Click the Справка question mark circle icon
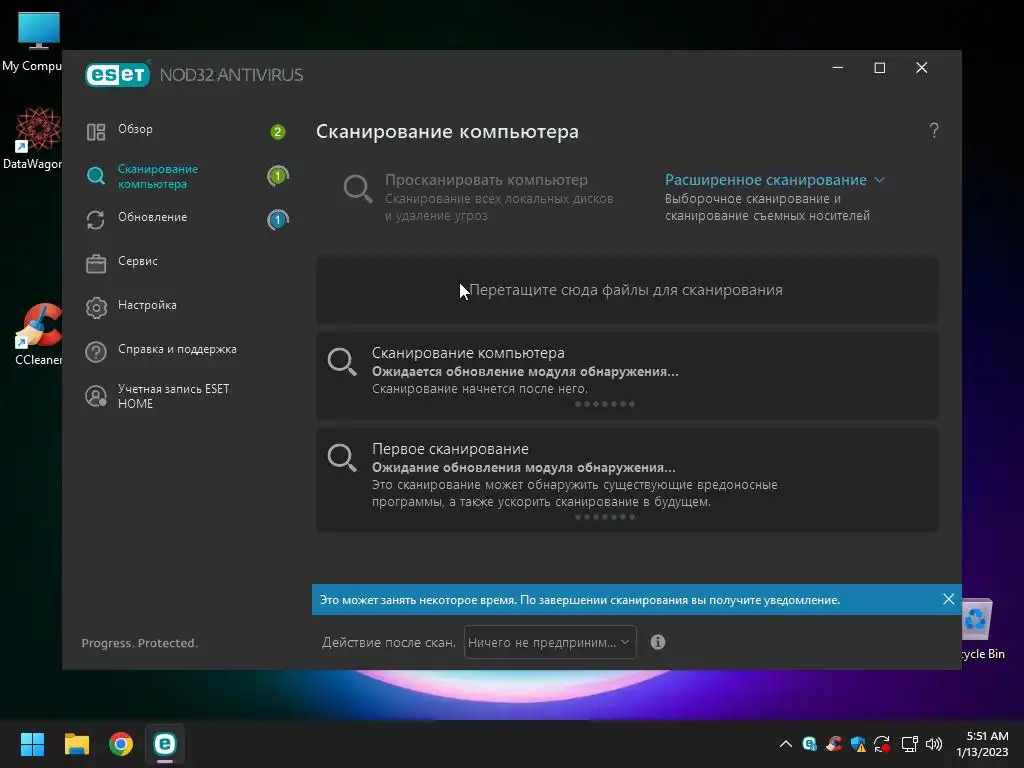The image size is (1024, 768). coord(96,352)
